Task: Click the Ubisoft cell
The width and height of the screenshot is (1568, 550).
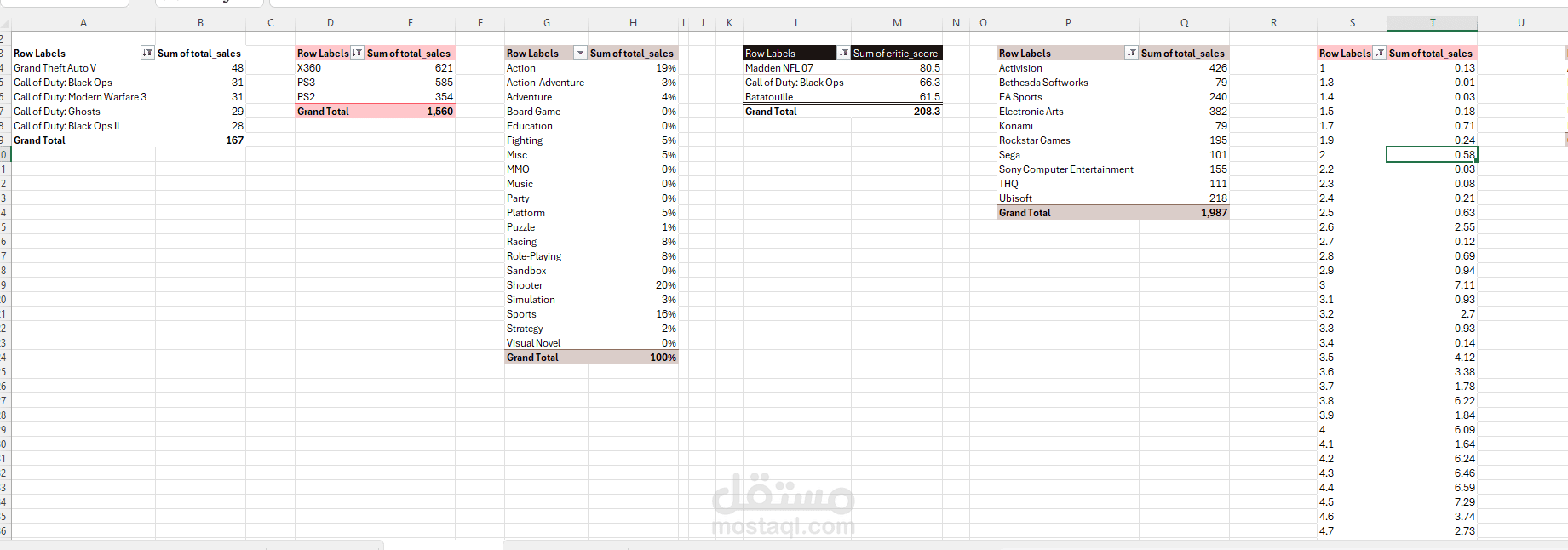Action: (x=1068, y=198)
